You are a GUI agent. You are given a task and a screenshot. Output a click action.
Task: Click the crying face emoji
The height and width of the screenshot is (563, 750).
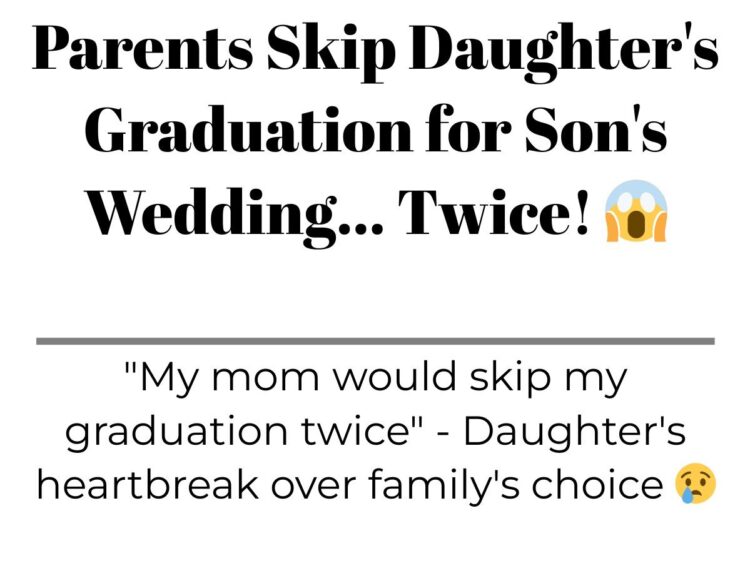(695, 483)
